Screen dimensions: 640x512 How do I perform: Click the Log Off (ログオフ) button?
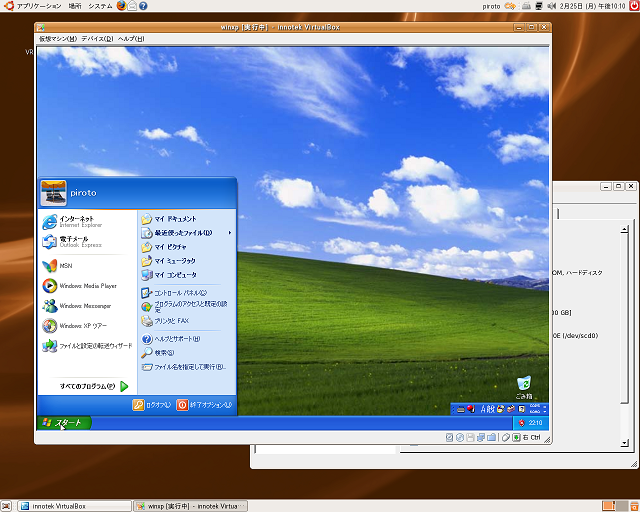(x=152, y=405)
